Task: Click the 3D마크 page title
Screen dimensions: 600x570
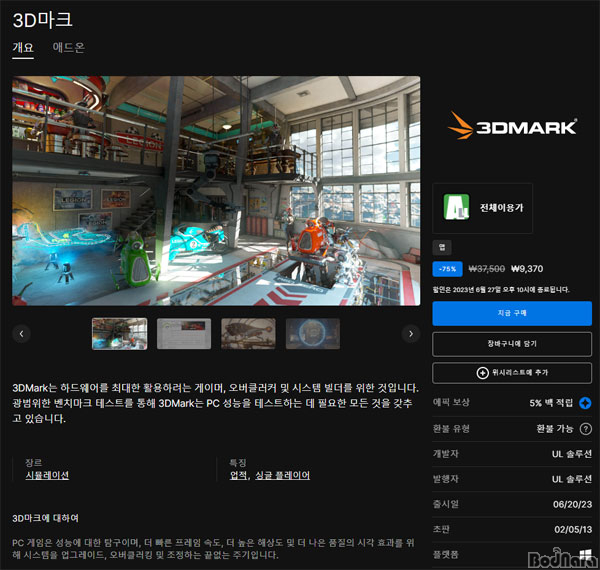Action: [x=42, y=20]
